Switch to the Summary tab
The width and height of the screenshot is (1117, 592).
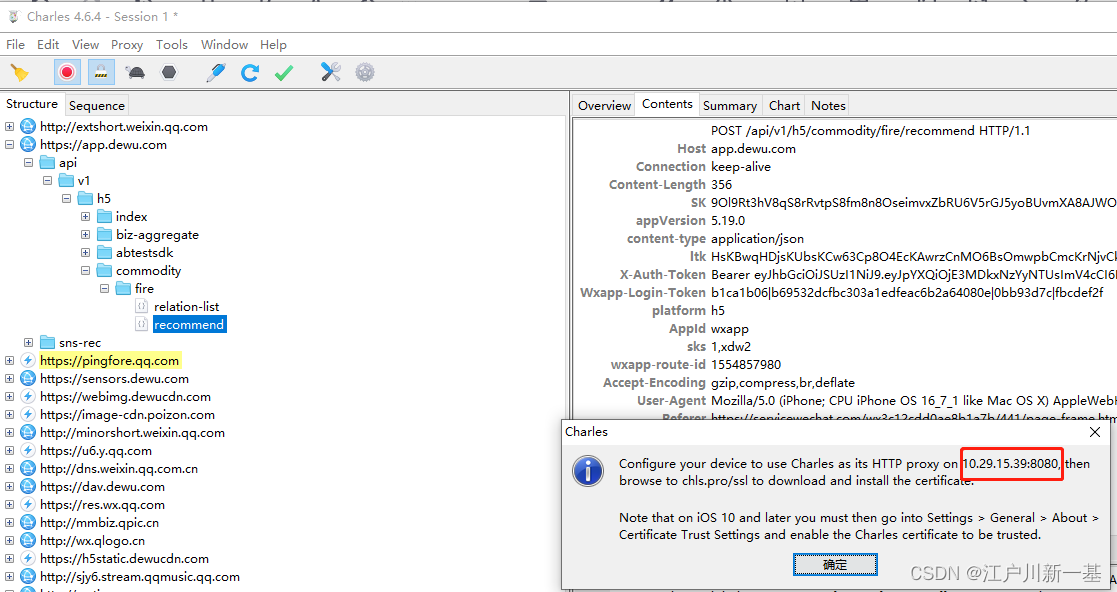coord(729,105)
